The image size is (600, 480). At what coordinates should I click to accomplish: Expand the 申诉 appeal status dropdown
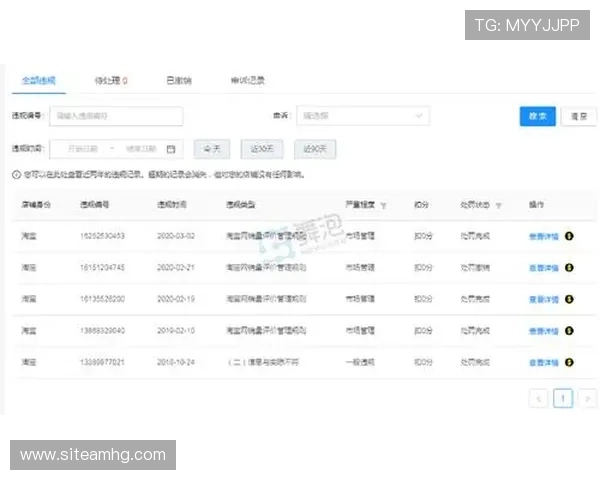363,116
